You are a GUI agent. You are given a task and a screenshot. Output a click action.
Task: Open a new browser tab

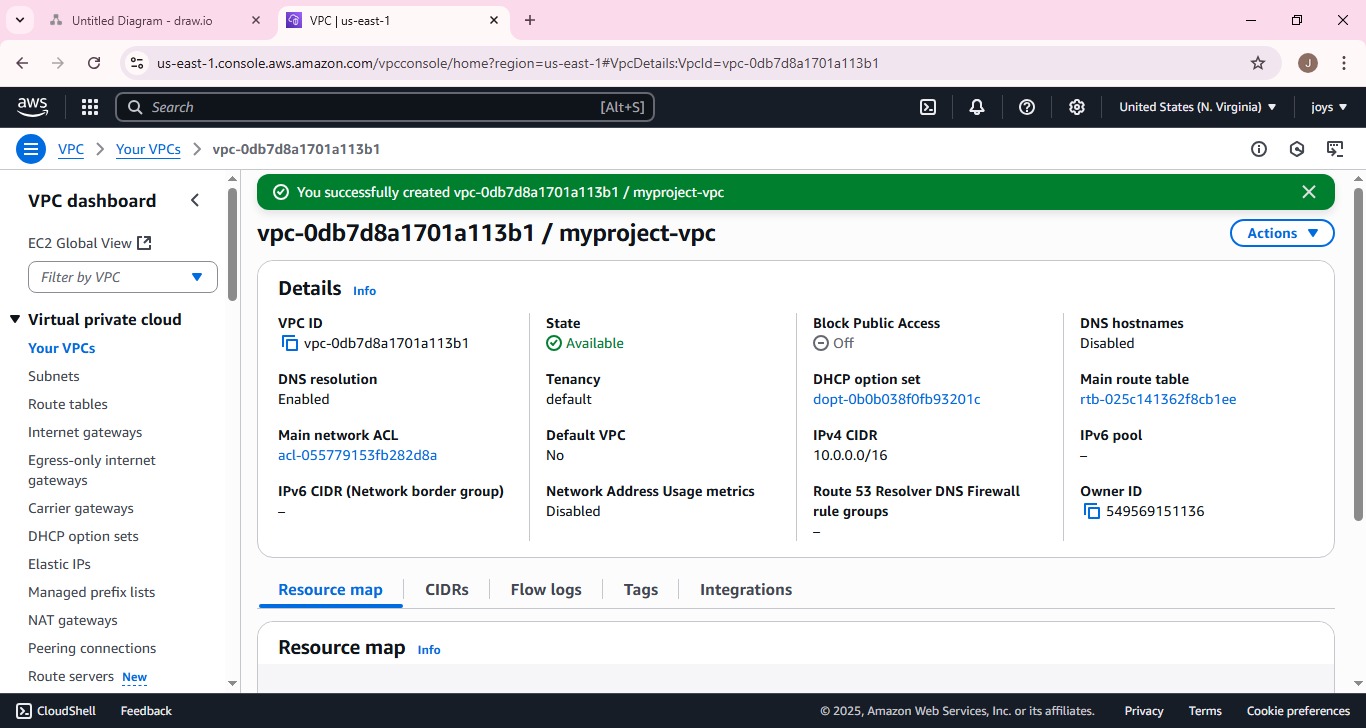[x=530, y=20]
